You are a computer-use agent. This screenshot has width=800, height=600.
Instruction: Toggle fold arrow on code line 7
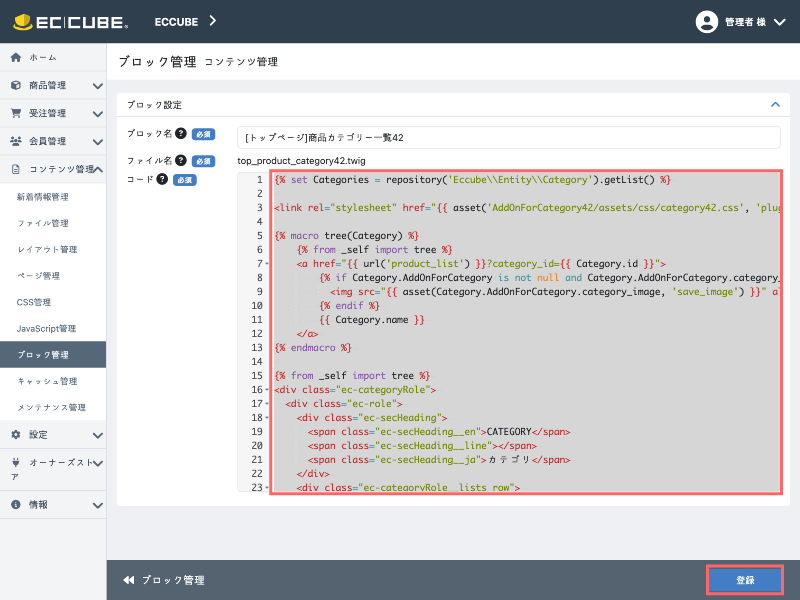[267, 264]
